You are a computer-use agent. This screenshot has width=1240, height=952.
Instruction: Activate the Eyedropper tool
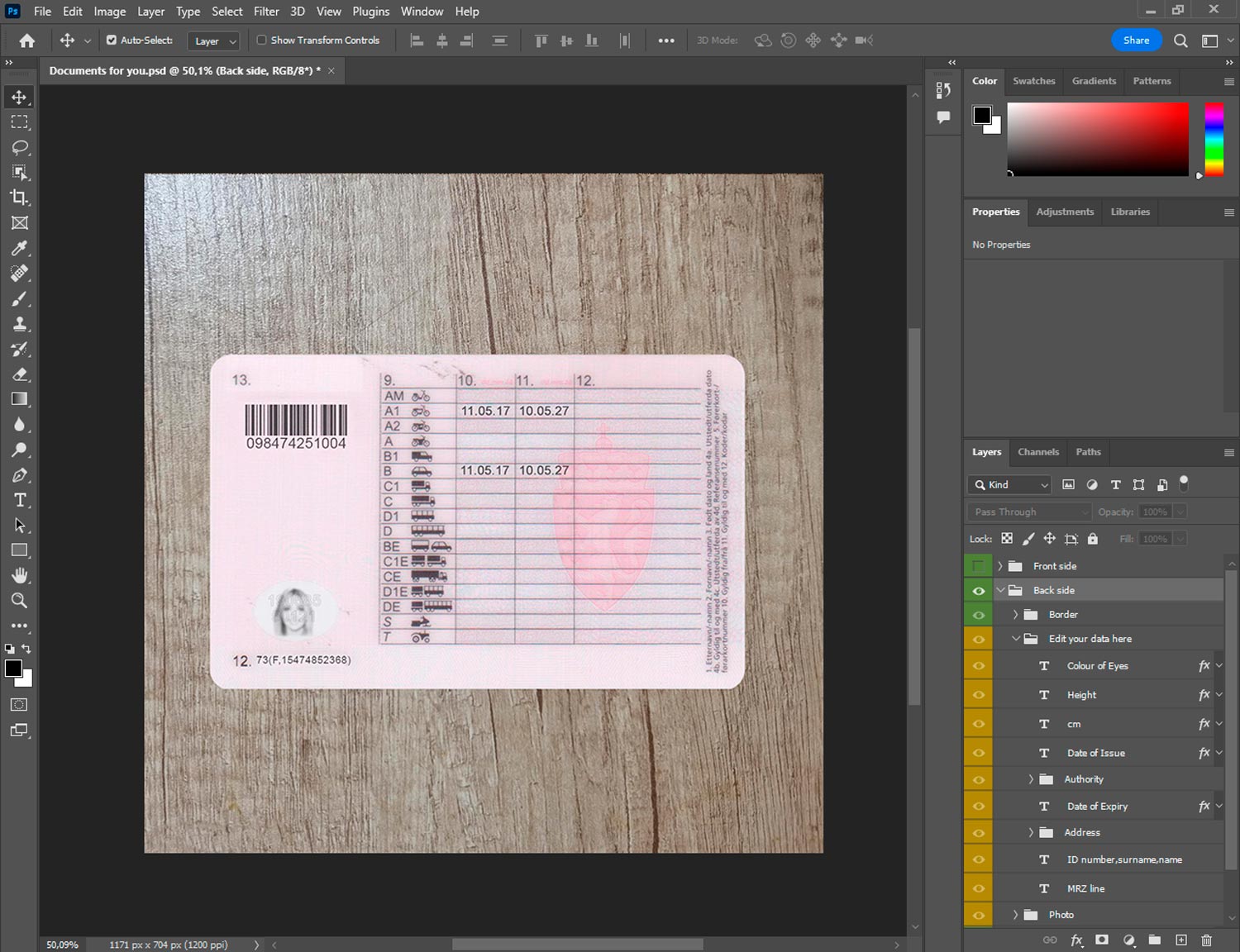point(20,248)
